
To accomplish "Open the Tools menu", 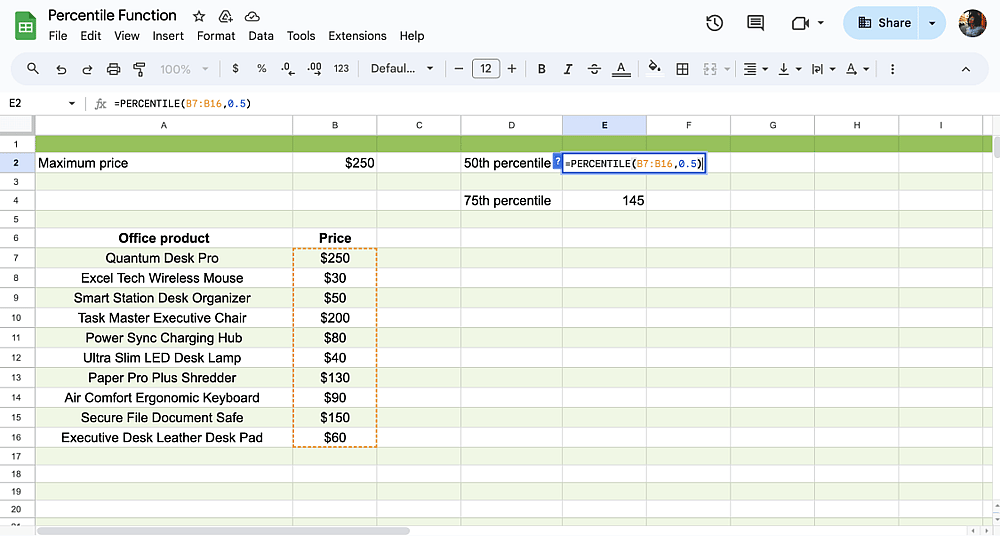I will tap(301, 36).
